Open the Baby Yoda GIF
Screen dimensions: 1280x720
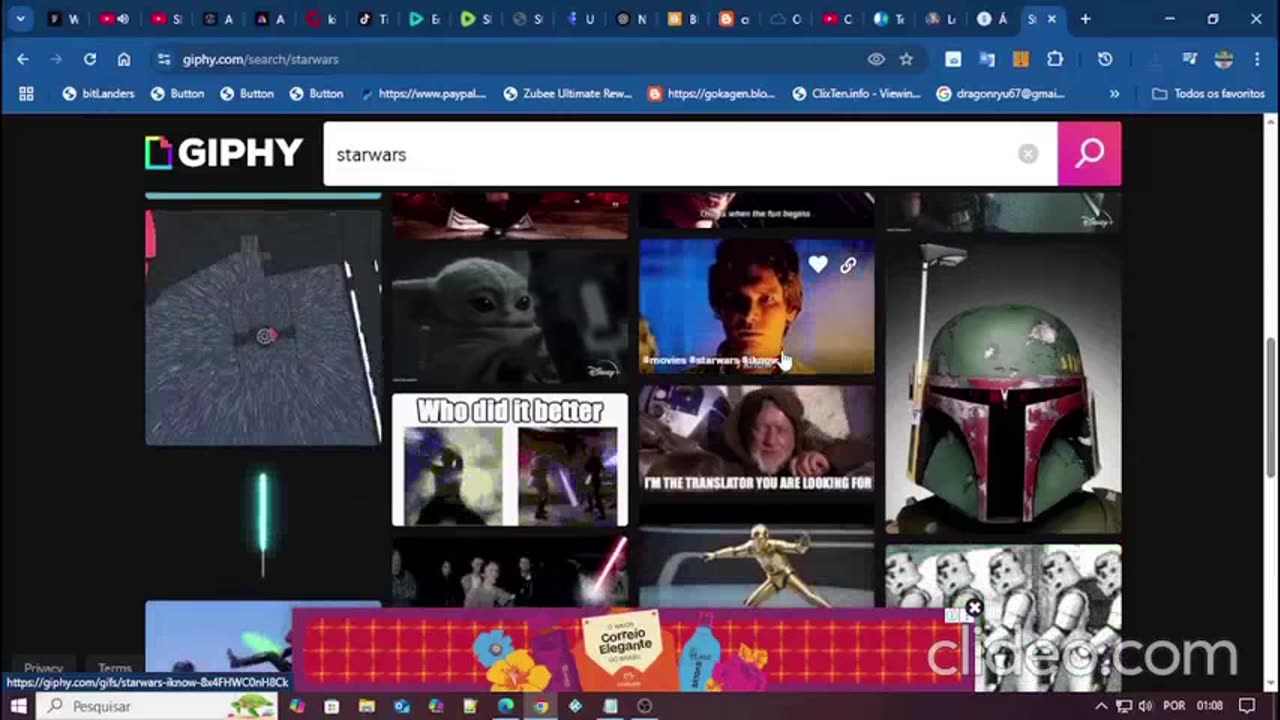coord(510,316)
